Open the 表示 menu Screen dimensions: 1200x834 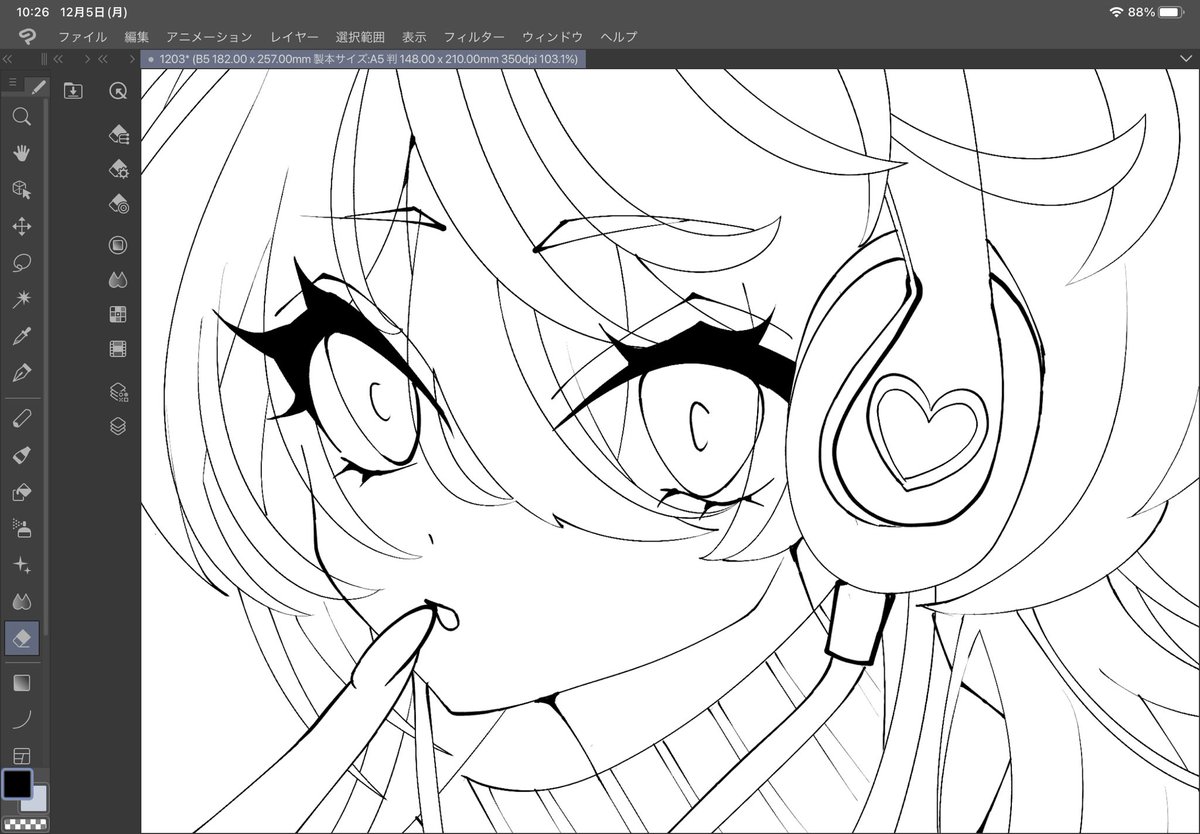point(414,37)
